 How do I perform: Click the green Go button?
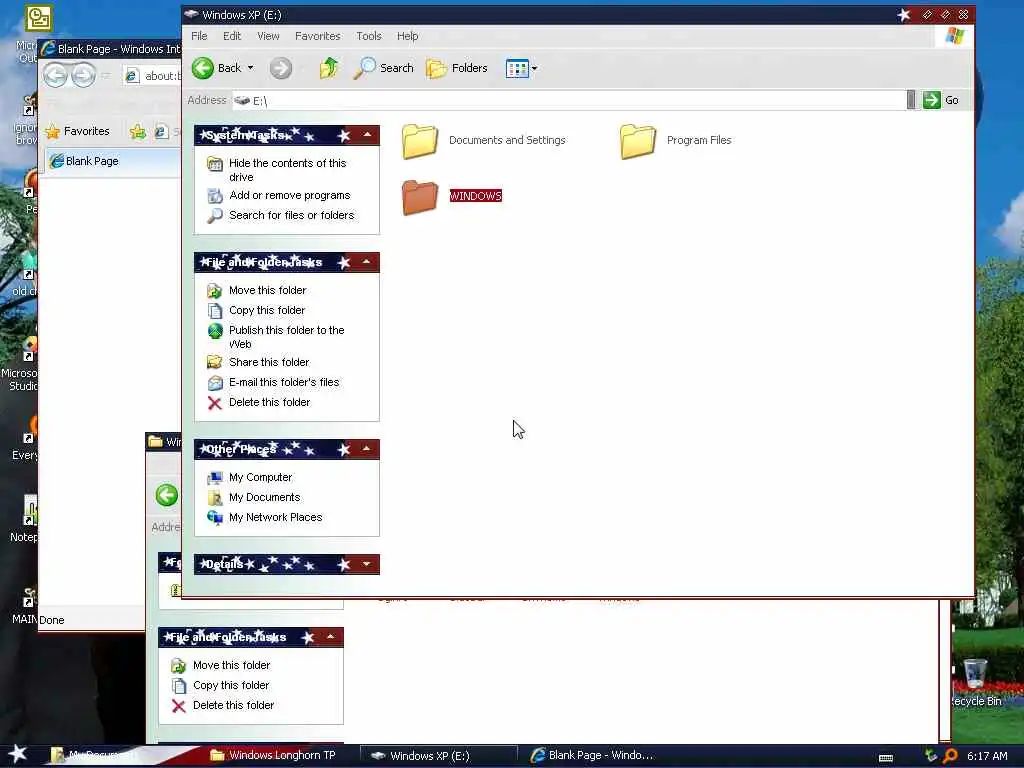(x=941, y=100)
